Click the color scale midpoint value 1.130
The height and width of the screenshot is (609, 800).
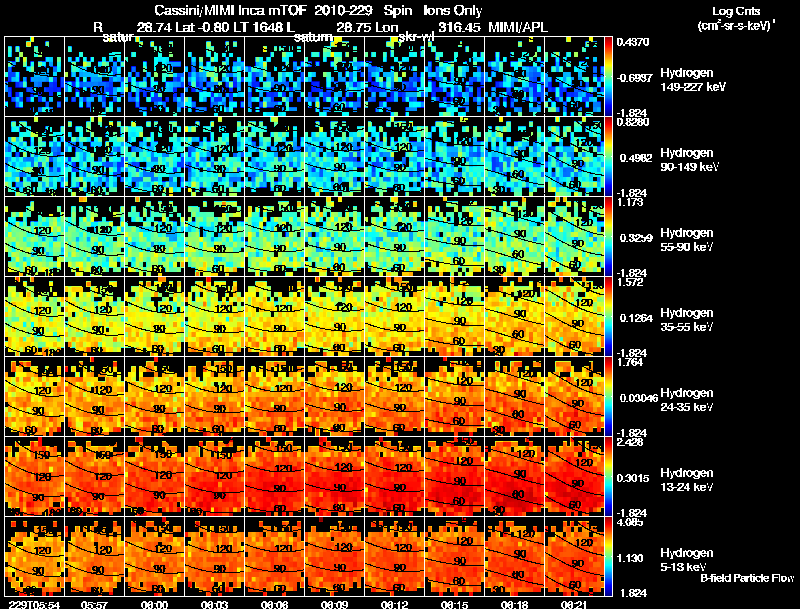(x=630, y=559)
